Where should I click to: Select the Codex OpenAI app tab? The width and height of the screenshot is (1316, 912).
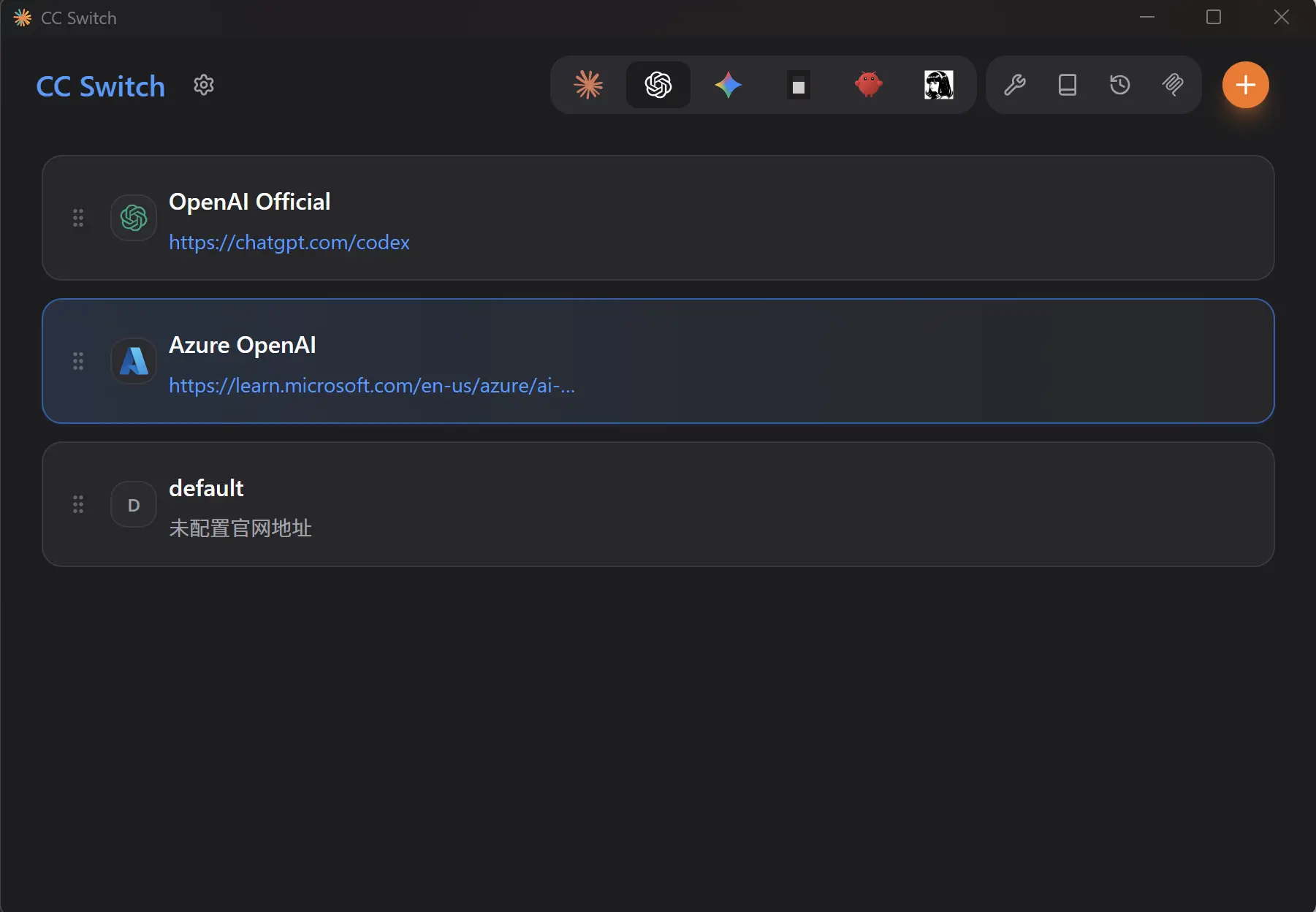[x=658, y=85]
